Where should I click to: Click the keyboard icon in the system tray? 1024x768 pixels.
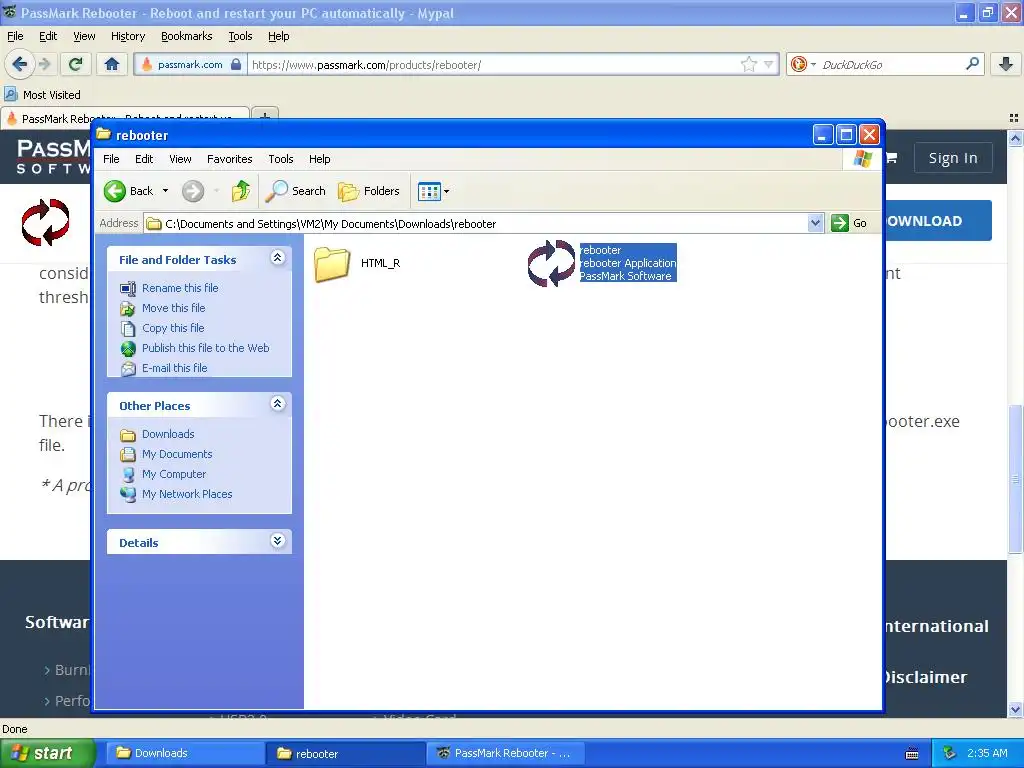click(912, 754)
